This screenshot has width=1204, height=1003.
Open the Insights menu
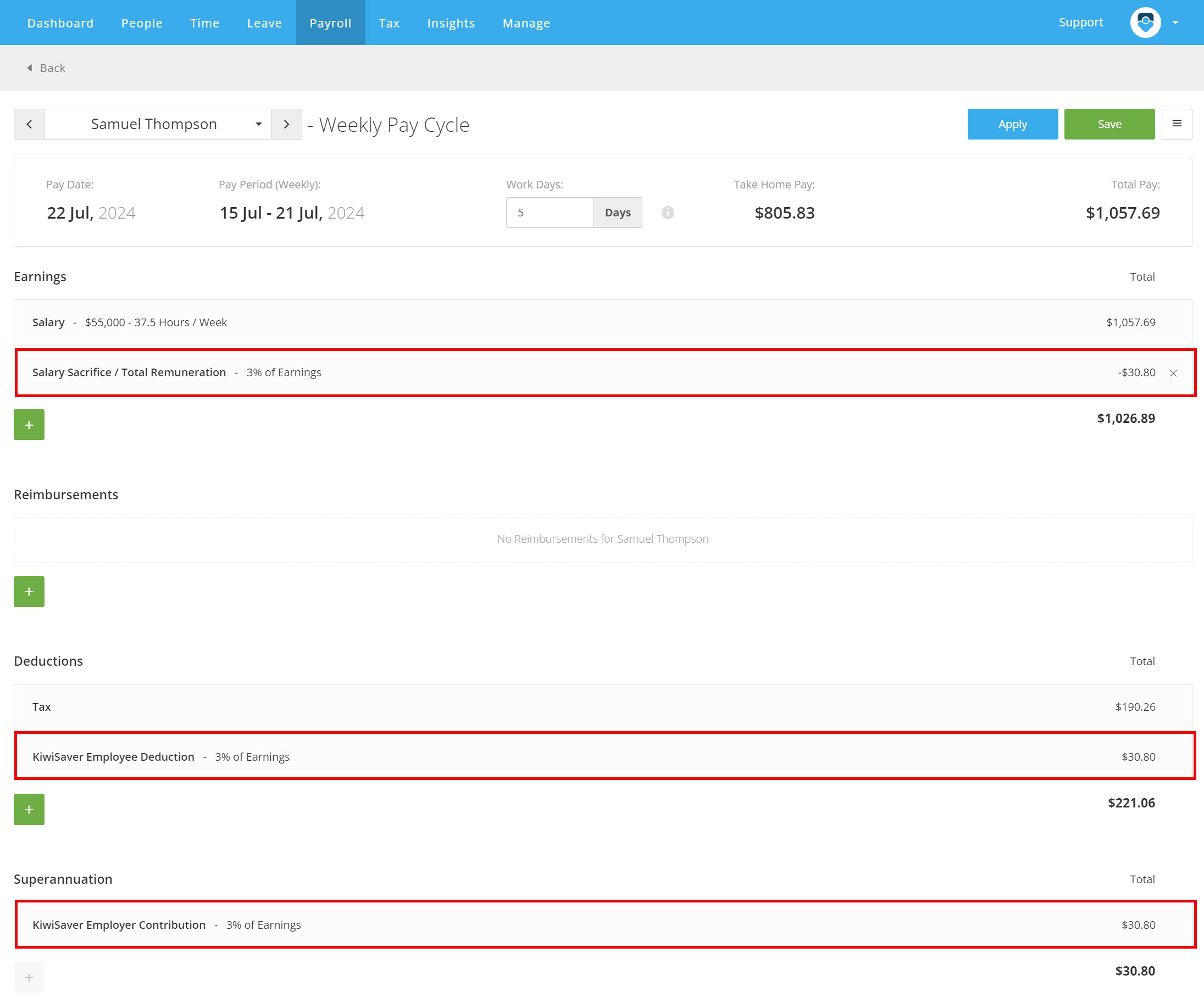451,23
